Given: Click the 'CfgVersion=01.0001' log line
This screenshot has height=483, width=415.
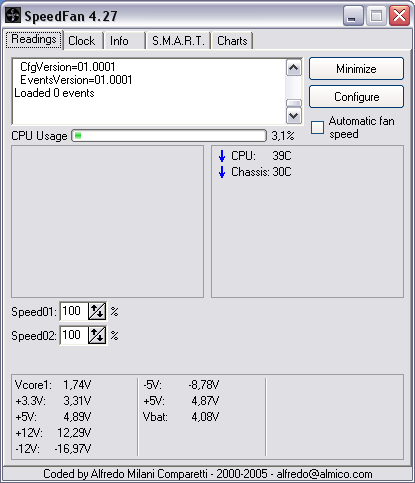Looking at the screenshot, I should [68, 67].
